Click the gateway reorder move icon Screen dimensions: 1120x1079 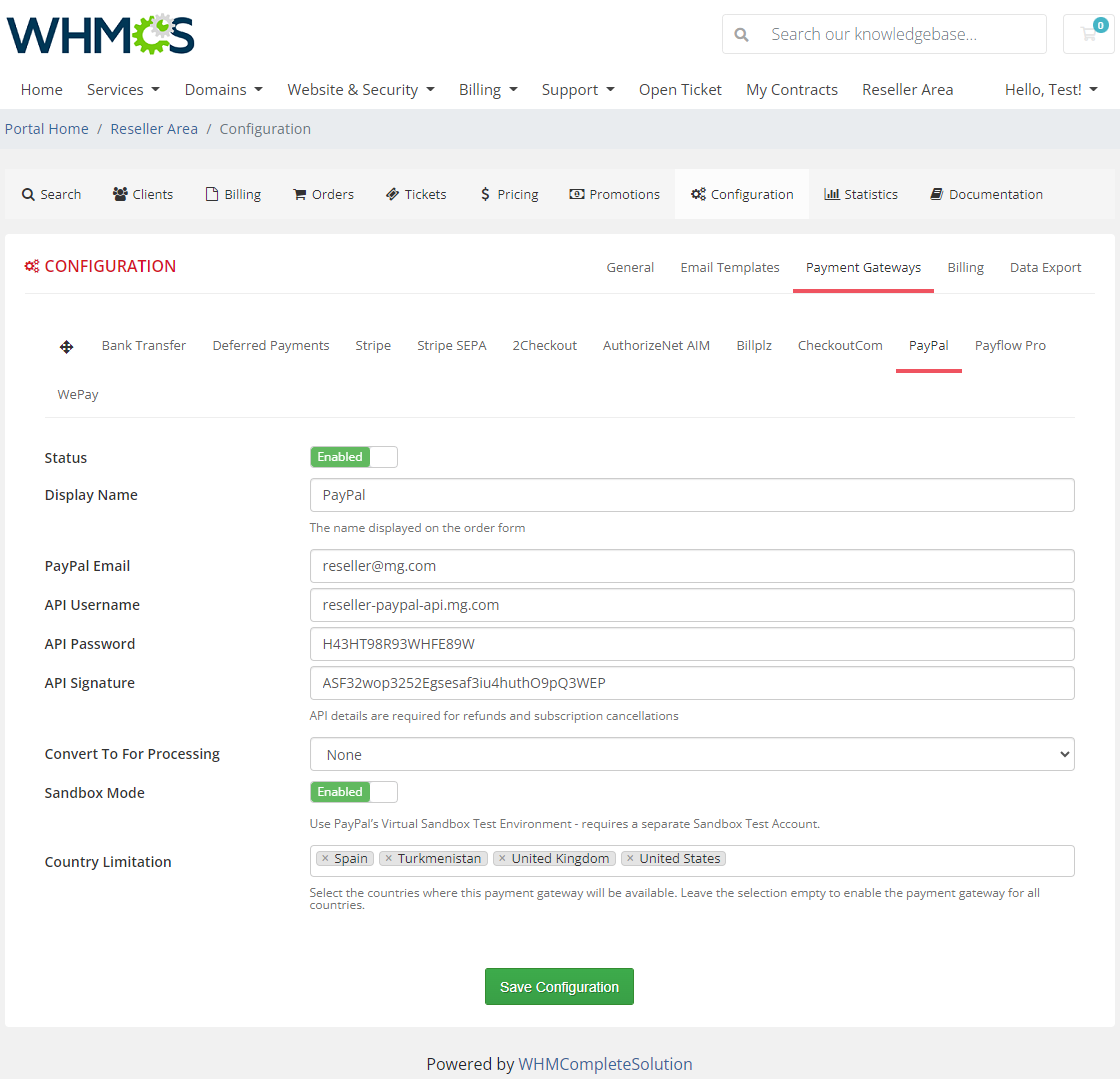[66, 347]
